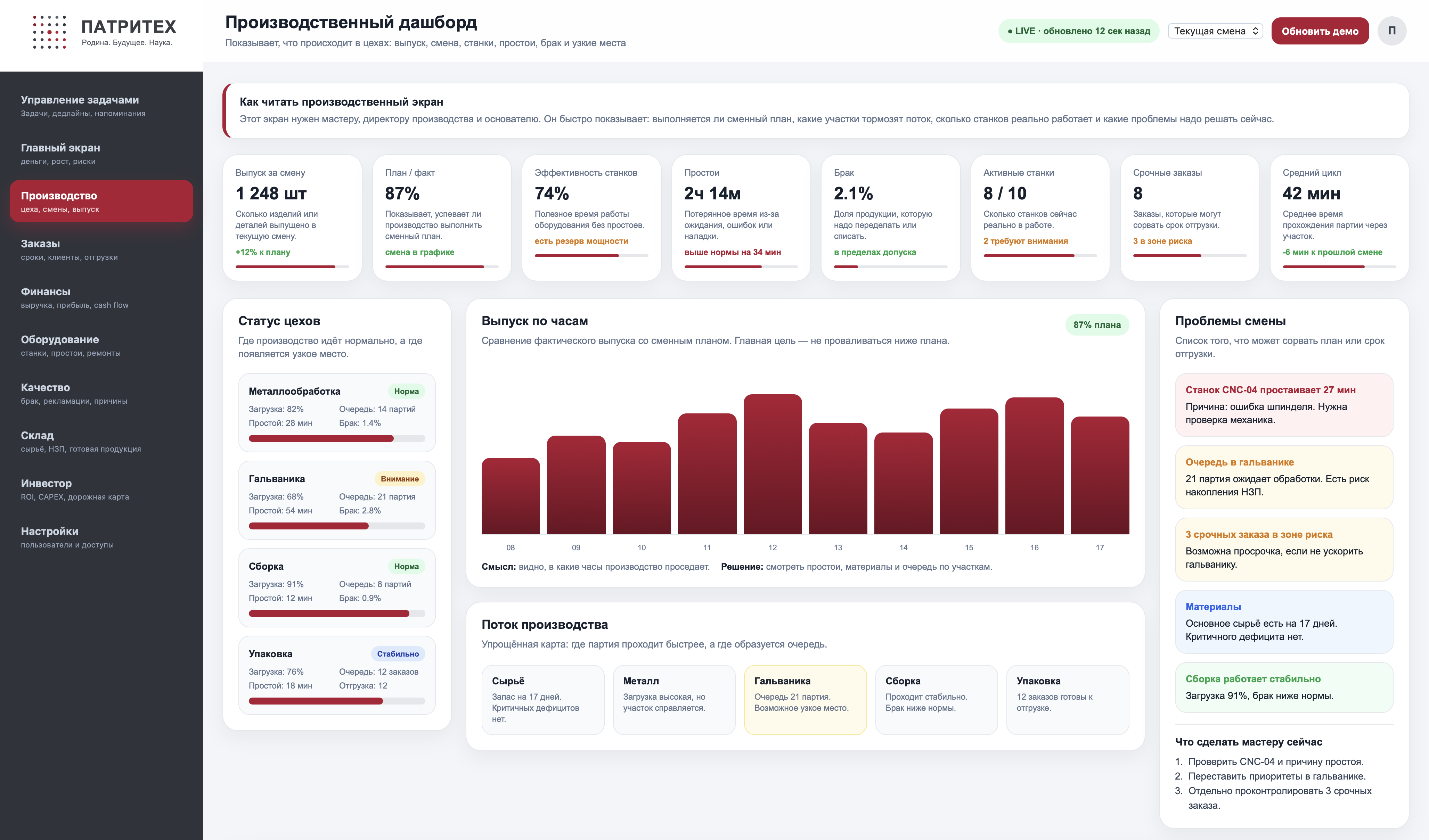Click the Норма badge on Металлообработка
Image resolution: width=1429 pixels, height=840 pixels.
pyautogui.click(x=406, y=391)
